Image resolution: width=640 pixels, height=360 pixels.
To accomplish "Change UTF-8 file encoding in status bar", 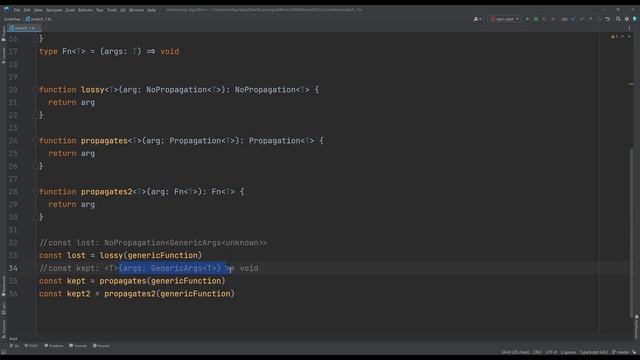I will click(x=551, y=352).
